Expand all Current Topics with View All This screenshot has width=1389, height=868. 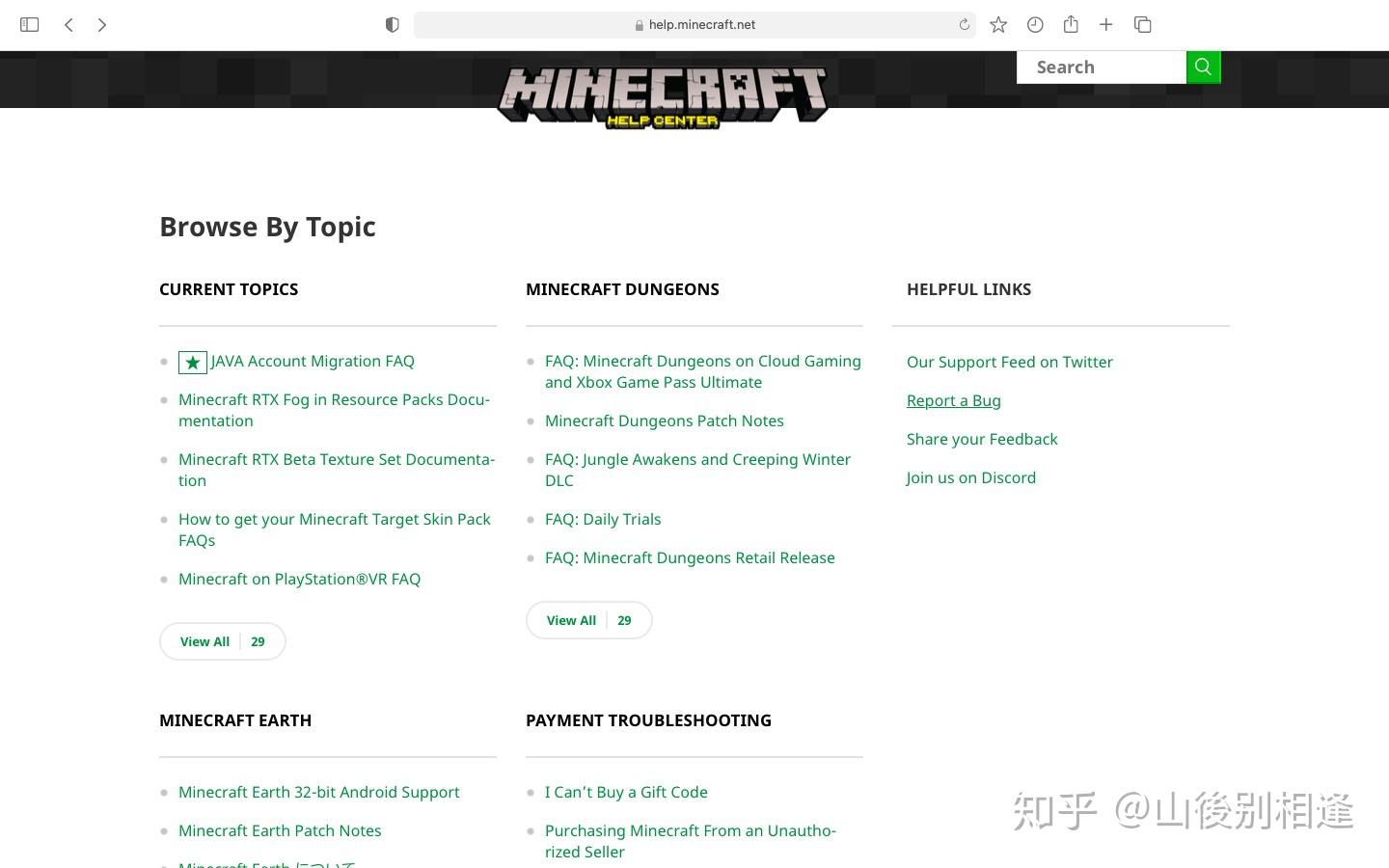(222, 640)
